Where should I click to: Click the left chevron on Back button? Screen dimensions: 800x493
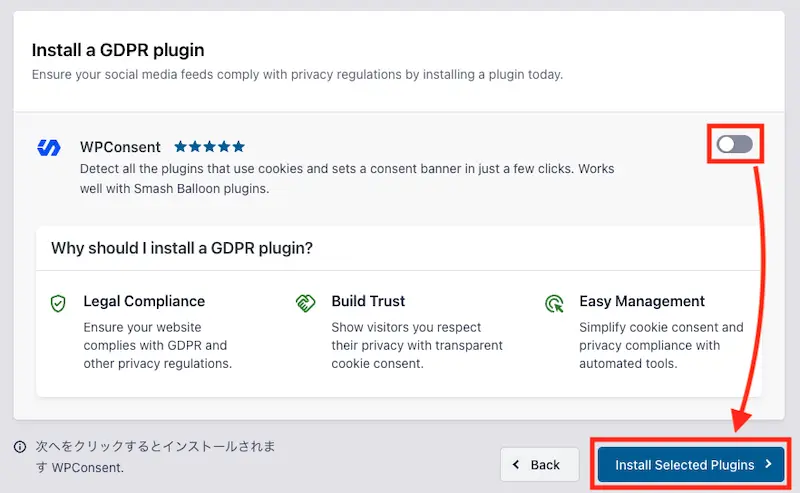516,464
